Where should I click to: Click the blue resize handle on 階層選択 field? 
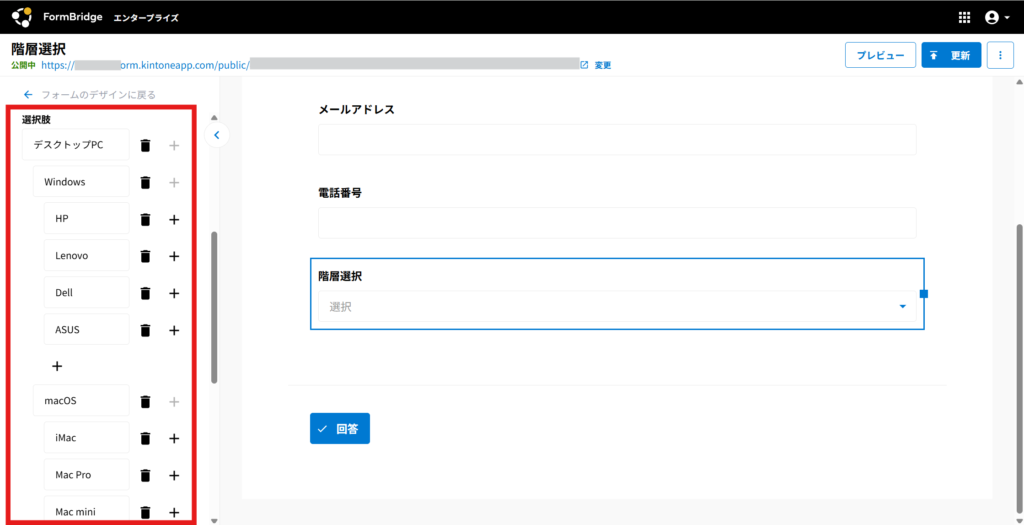(923, 294)
